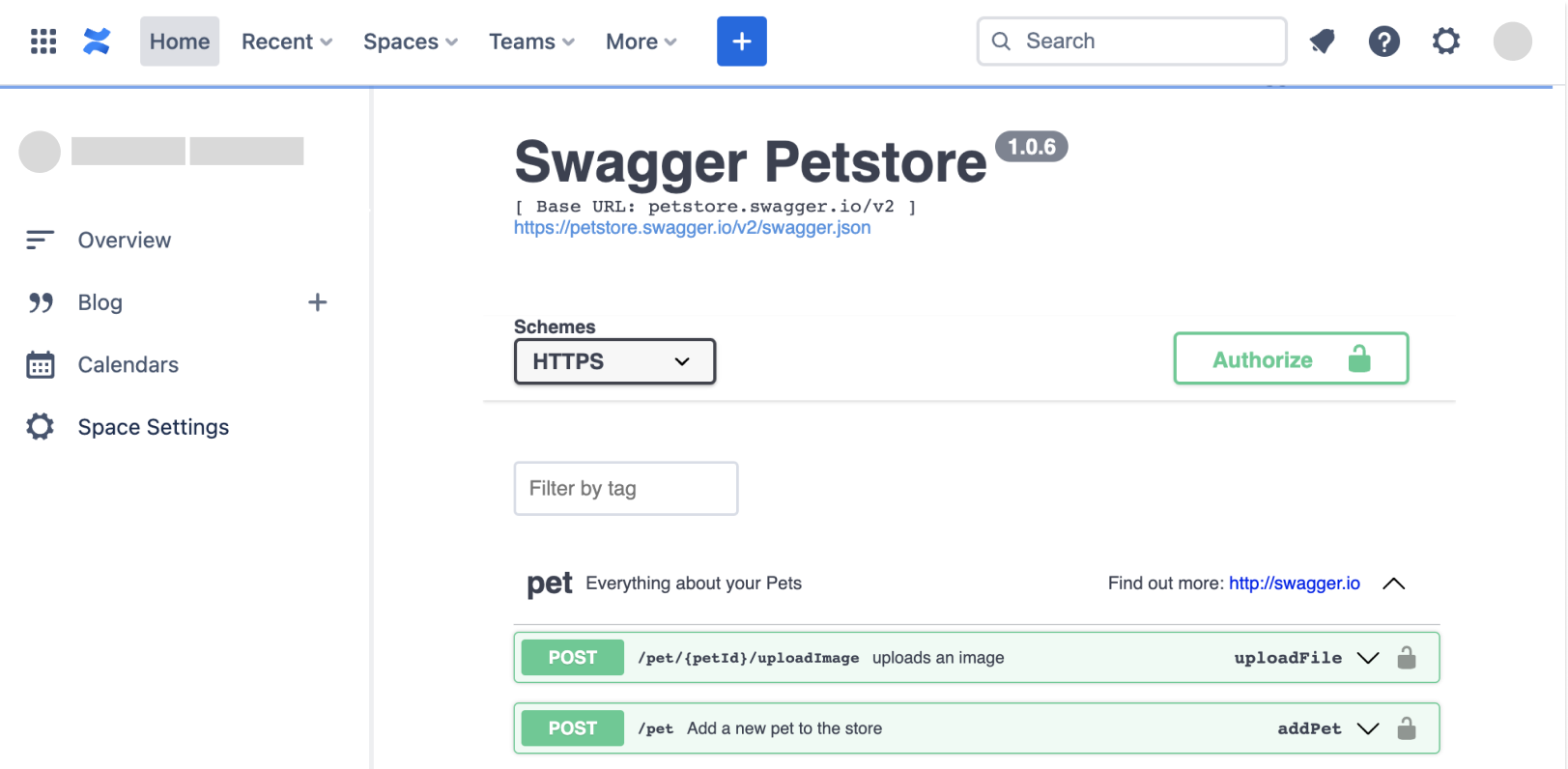Click in the Search field
This screenshot has height=769, width=1568.
click(x=1132, y=42)
